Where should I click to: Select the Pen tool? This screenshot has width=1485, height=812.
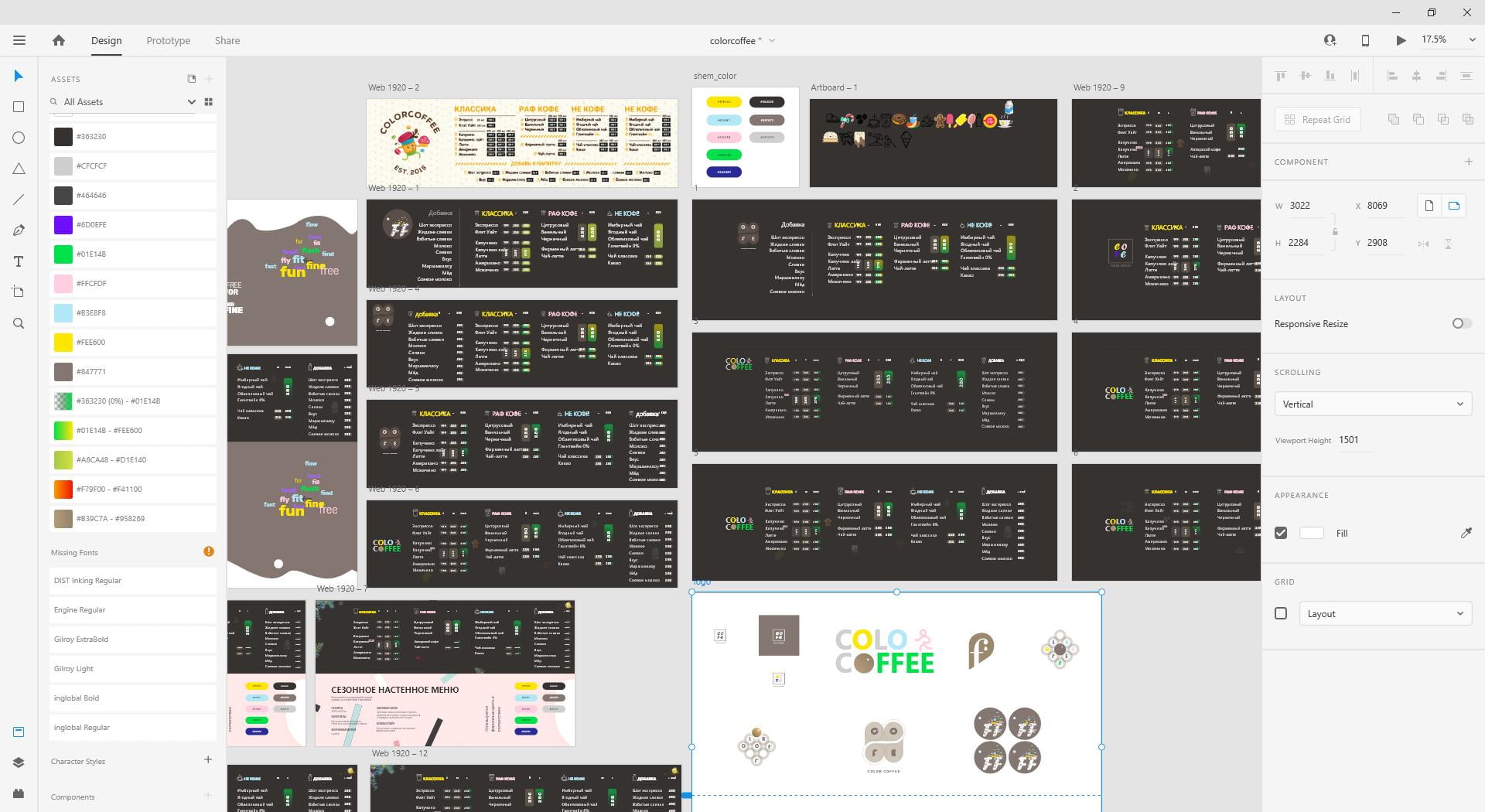(19, 230)
